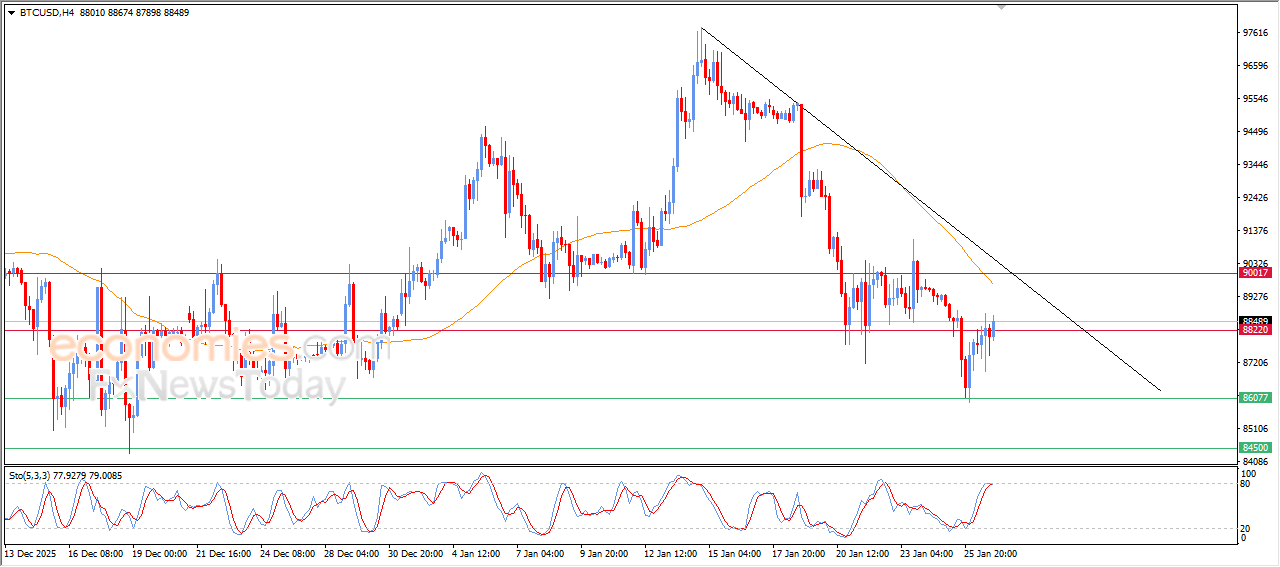The width and height of the screenshot is (1280, 567).
Task: Select the green 84500 price level tag
Action: click(1255, 448)
